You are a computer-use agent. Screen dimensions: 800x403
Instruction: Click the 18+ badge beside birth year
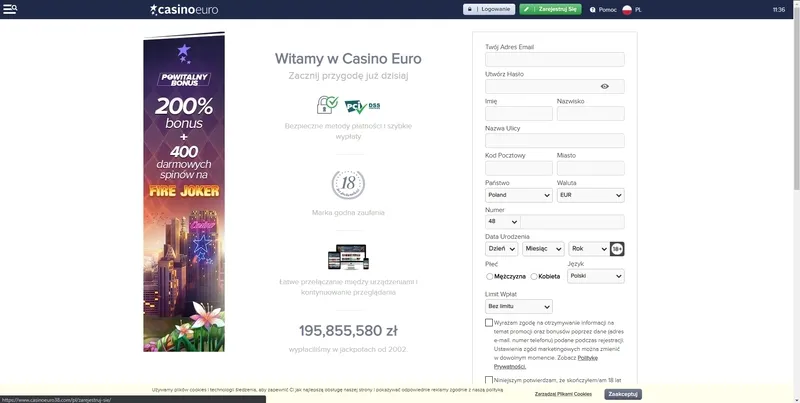tap(617, 249)
